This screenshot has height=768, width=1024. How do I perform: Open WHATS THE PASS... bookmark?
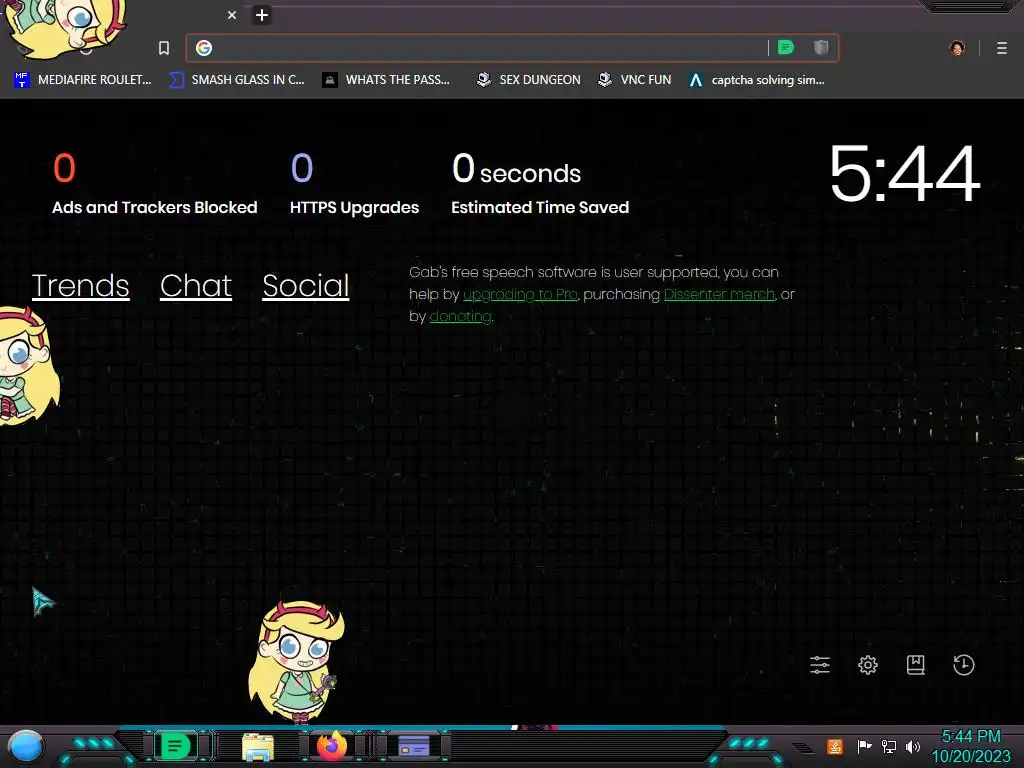(x=386, y=80)
